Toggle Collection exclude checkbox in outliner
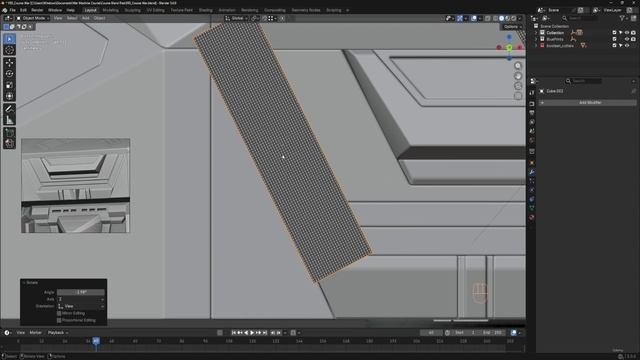 (x=614, y=33)
